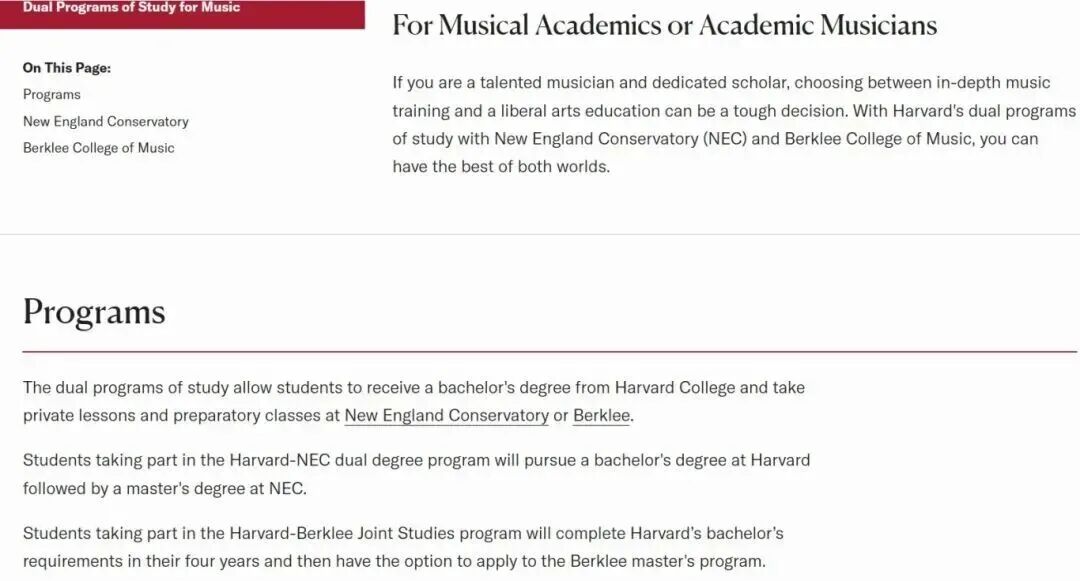Select New England Conservatory in the sidebar list
The height and width of the screenshot is (581, 1080).
click(x=105, y=121)
